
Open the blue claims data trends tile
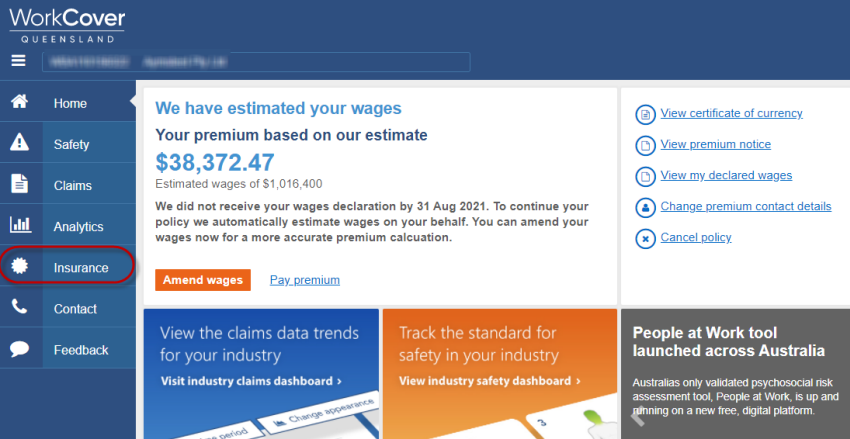[x=261, y=374]
